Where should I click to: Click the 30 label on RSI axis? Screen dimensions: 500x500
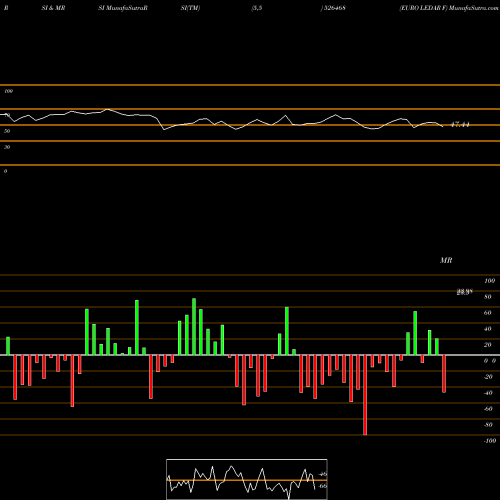(x=7, y=147)
